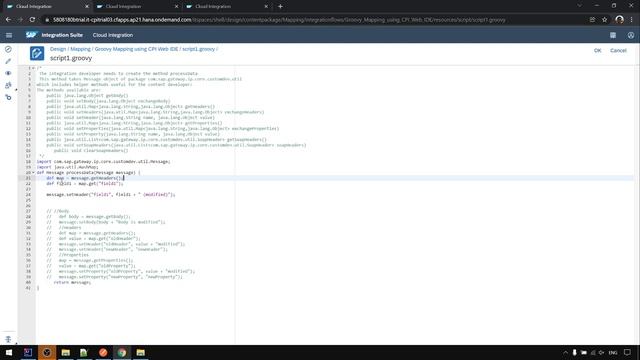640x360 pixels.
Task: Click the SAP logo
Action: (x=31, y=35)
